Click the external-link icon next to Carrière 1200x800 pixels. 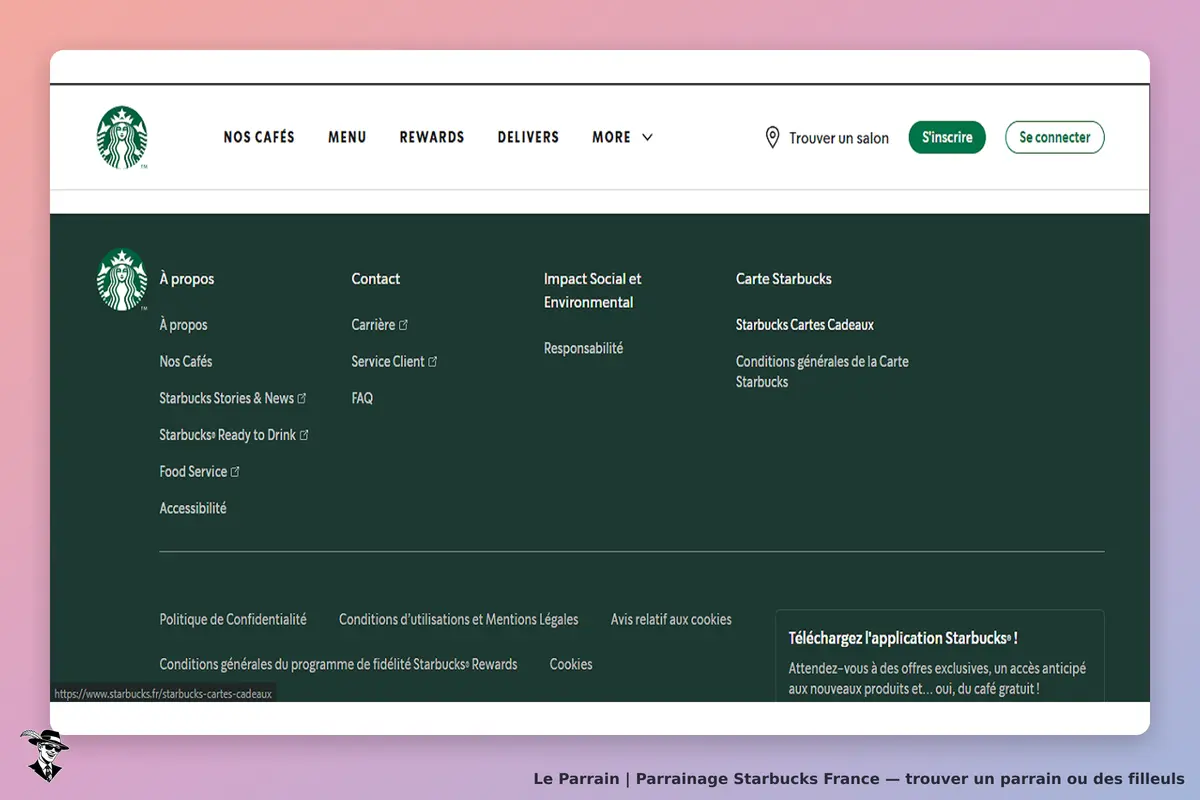tap(404, 325)
